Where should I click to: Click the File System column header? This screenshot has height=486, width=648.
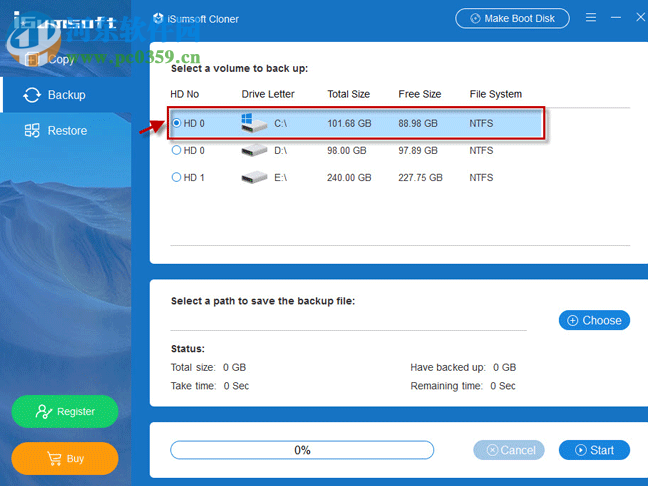click(496, 94)
